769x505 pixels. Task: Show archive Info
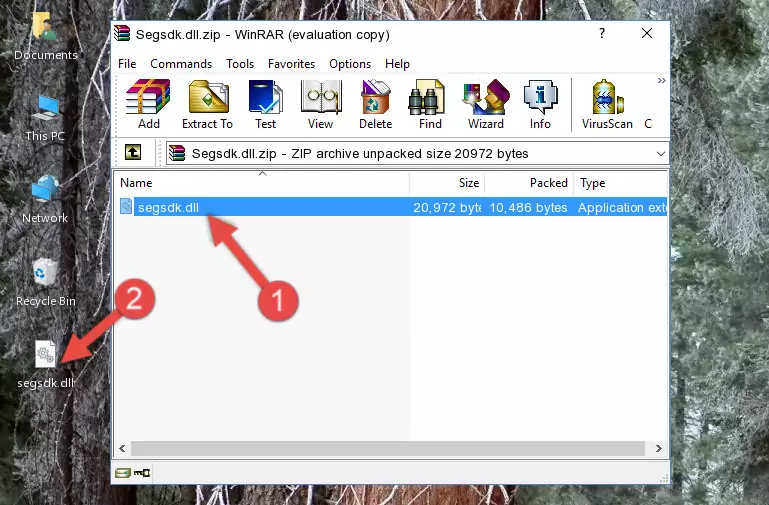pyautogui.click(x=540, y=104)
